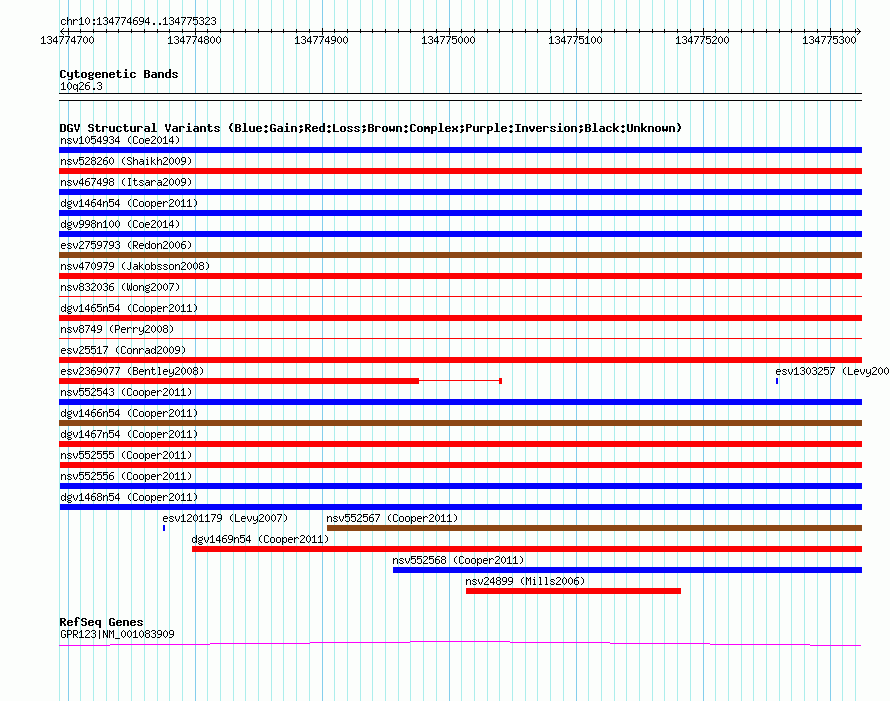This screenshot has height=701, width=890.
Task: Click the DGV Structural Variants track title
Action: point(370,128)
